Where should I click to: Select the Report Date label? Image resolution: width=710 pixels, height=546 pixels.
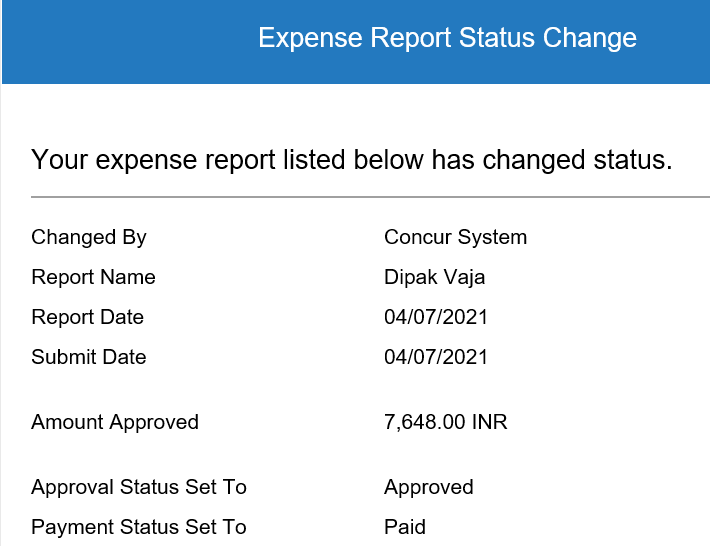click(x=87, y=317)
